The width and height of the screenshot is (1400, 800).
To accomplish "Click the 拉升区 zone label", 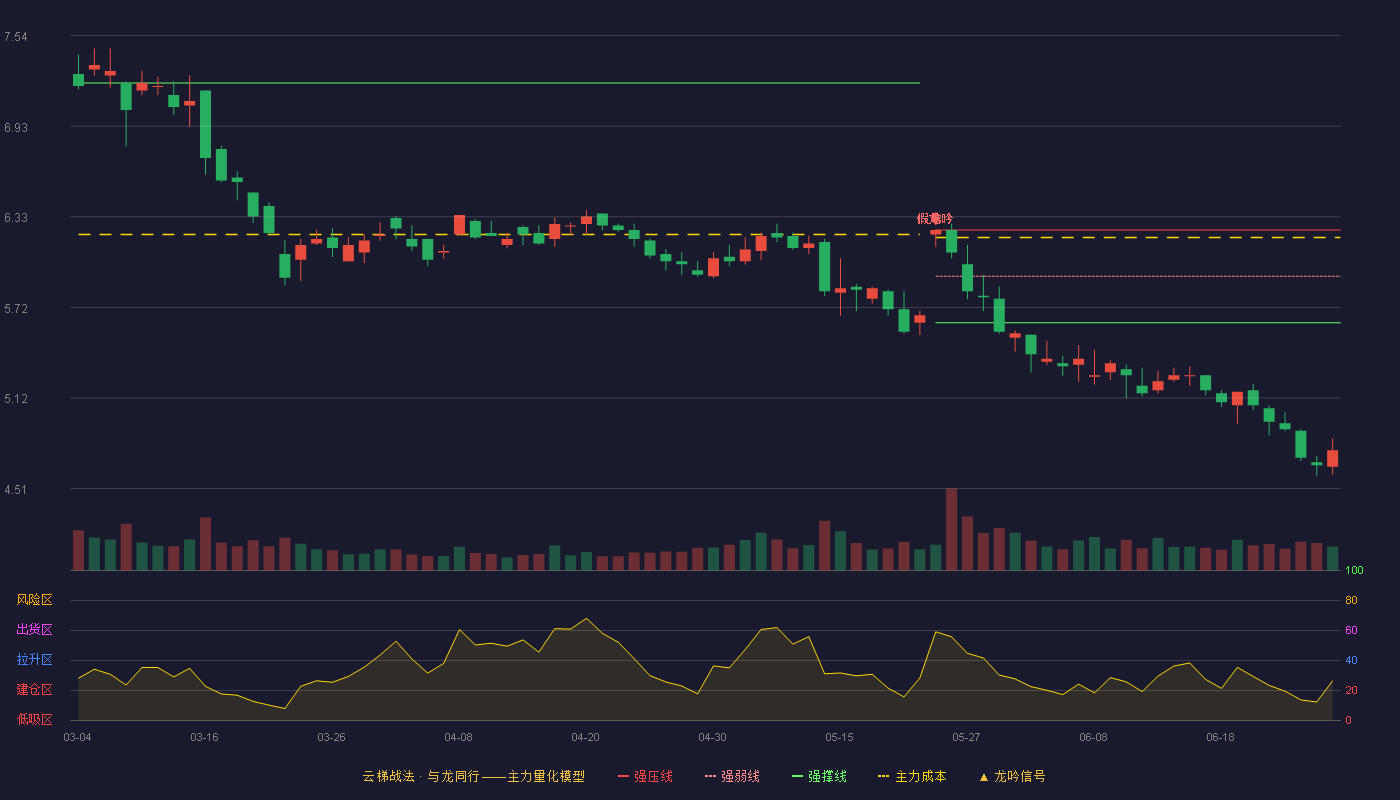I will click(x=34, y=660).
